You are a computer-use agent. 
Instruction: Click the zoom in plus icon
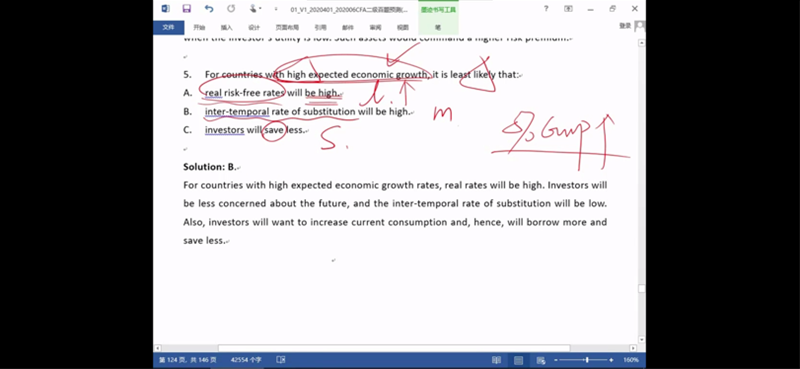click(611, 360)
